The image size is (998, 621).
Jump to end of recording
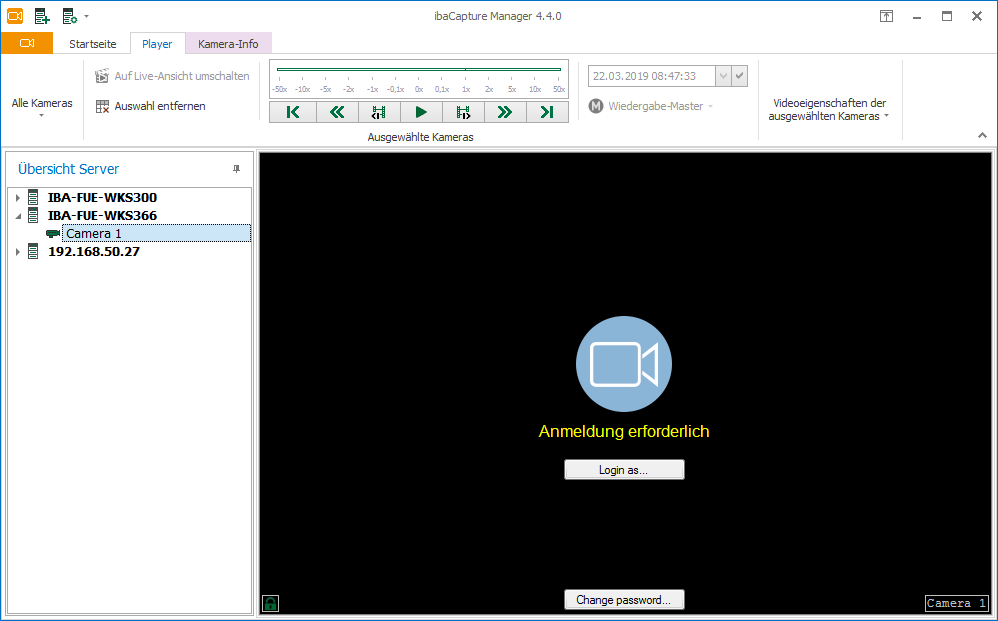coord(547,112)
